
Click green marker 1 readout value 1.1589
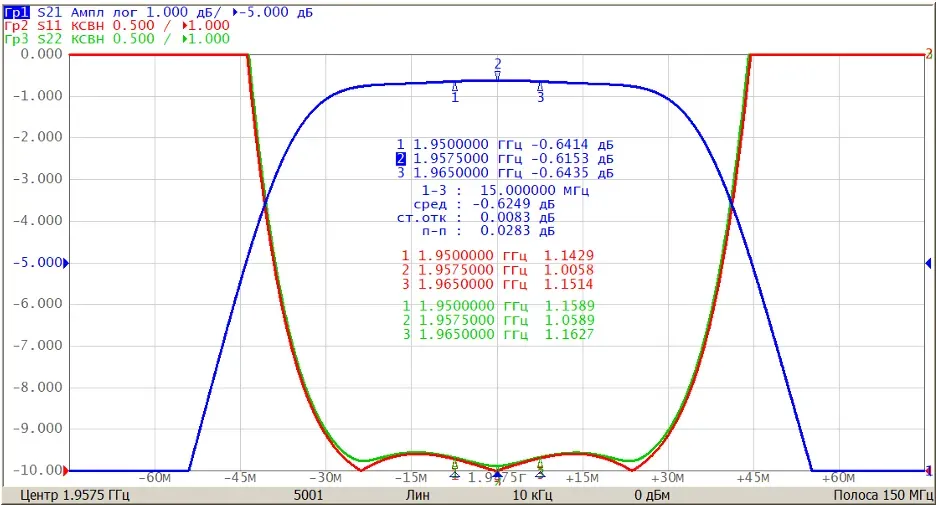569,306
